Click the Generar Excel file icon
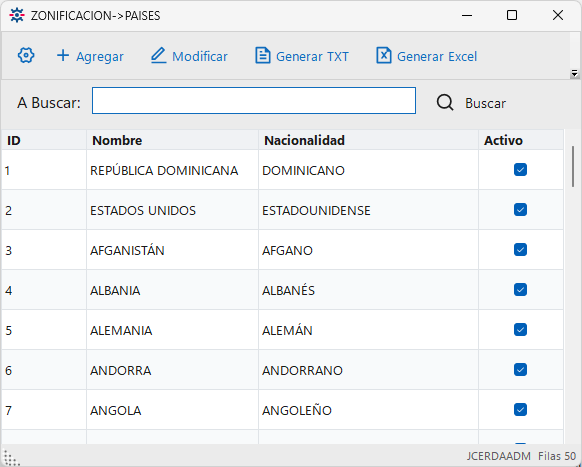This screenshot has width=582, height=467. 383,56
